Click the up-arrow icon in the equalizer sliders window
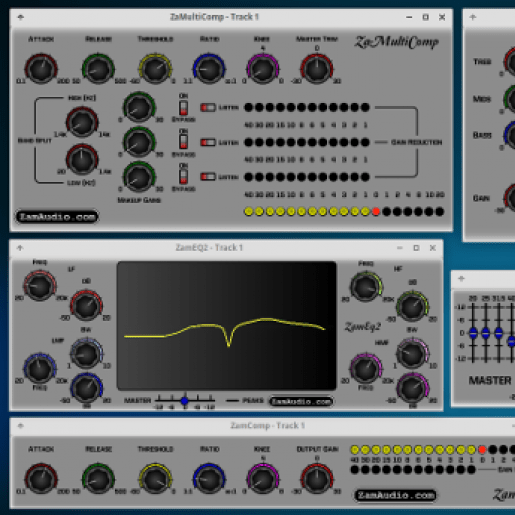 point(461,279)
